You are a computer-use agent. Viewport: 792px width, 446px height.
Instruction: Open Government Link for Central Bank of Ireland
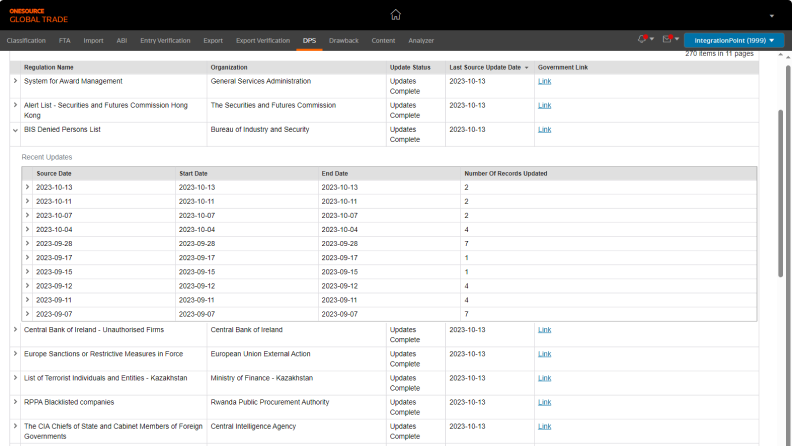pyautogui.click(x=544, y=329)
